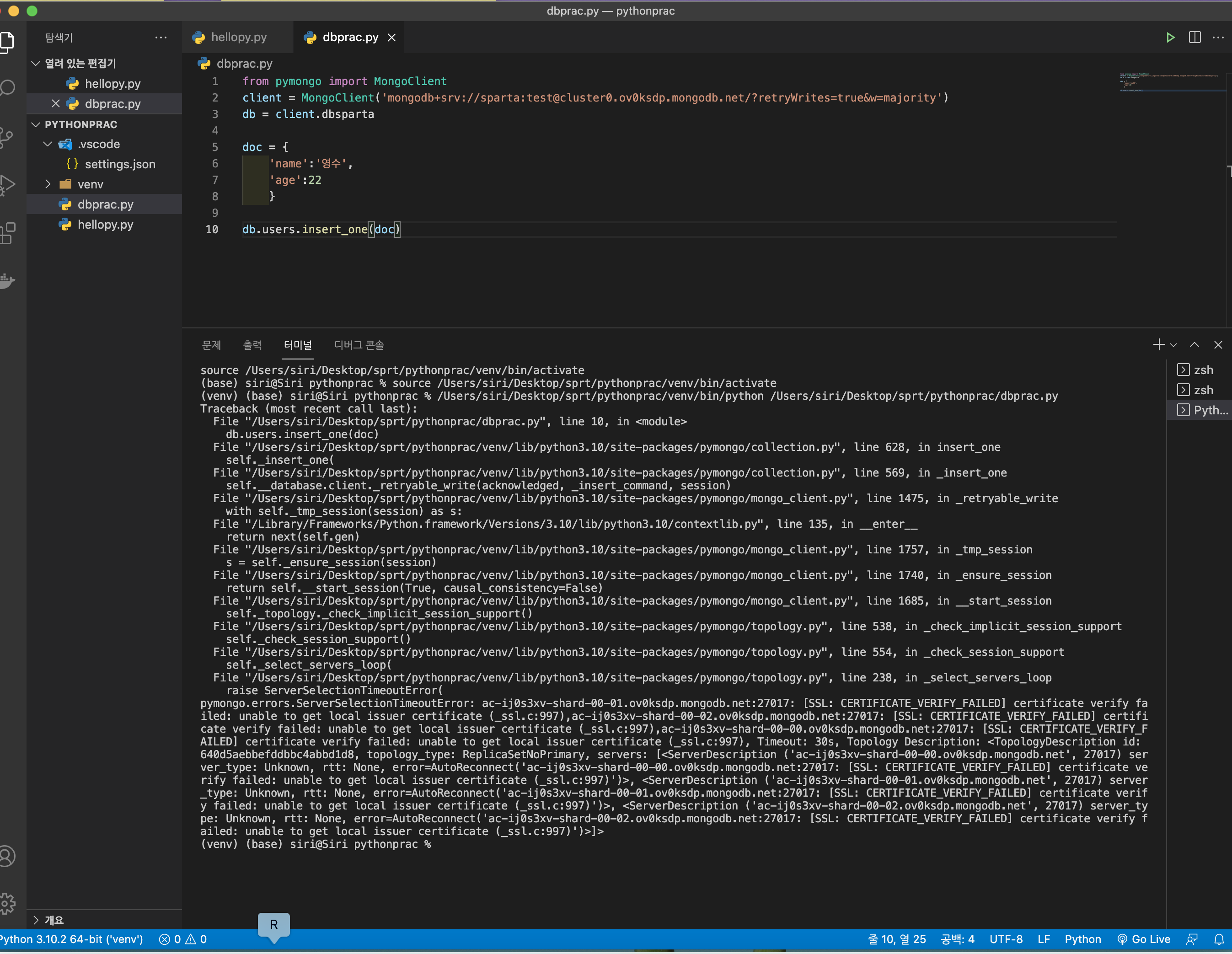Click line number 10 in the gutter

[x=212, y=230]
